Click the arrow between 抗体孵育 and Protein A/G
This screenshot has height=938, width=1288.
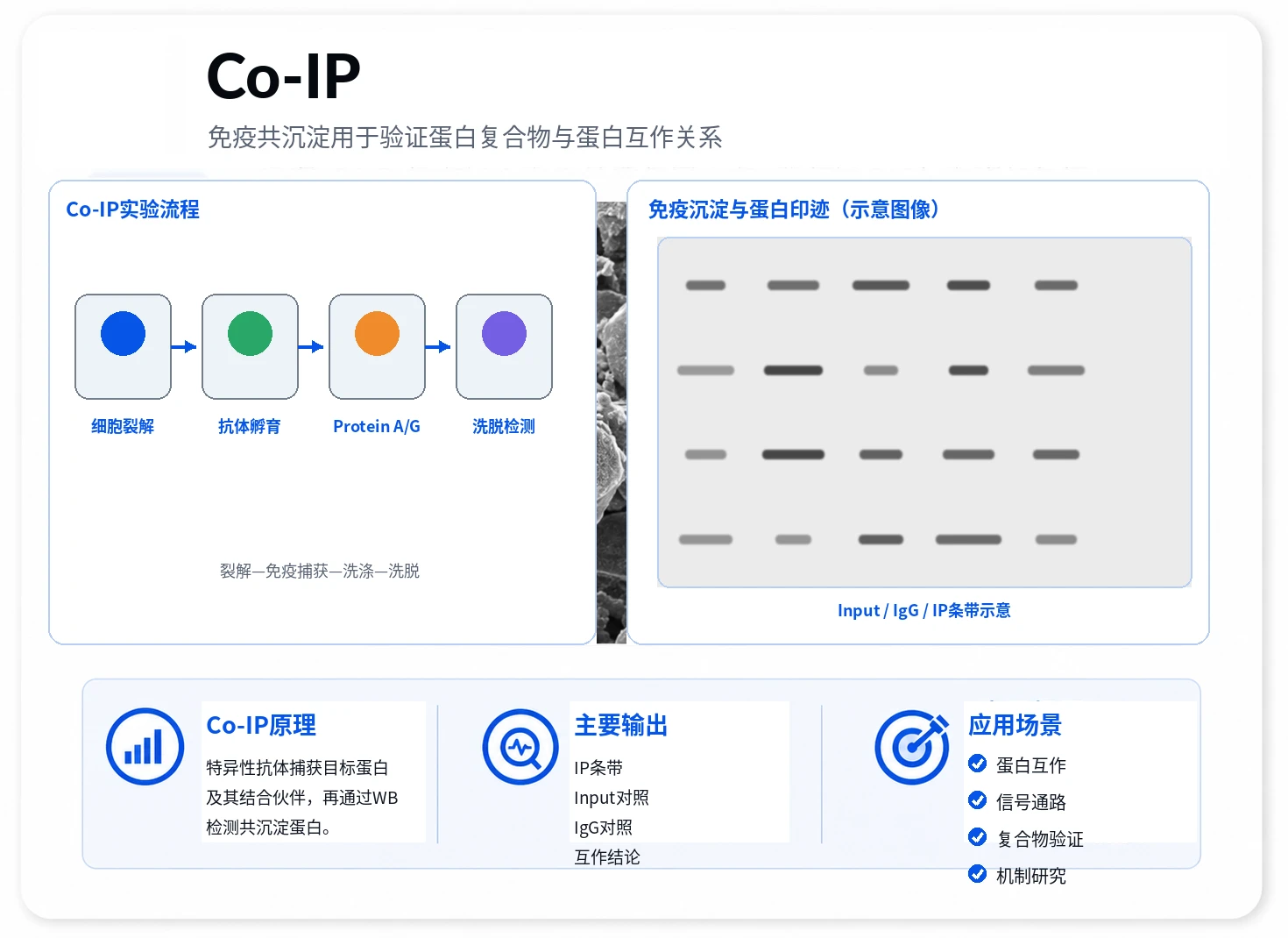pos(311,346)
